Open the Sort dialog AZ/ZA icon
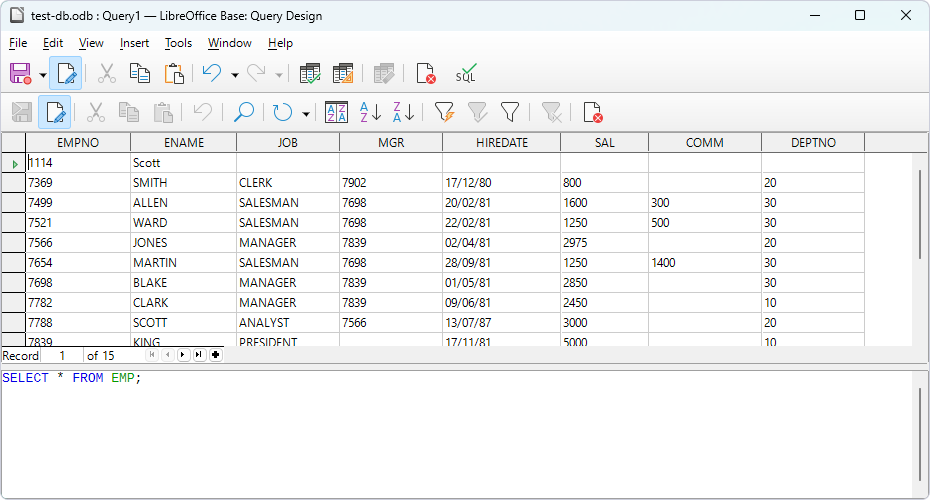The width and height of the screenshot is (930, 500). point(336,112)
